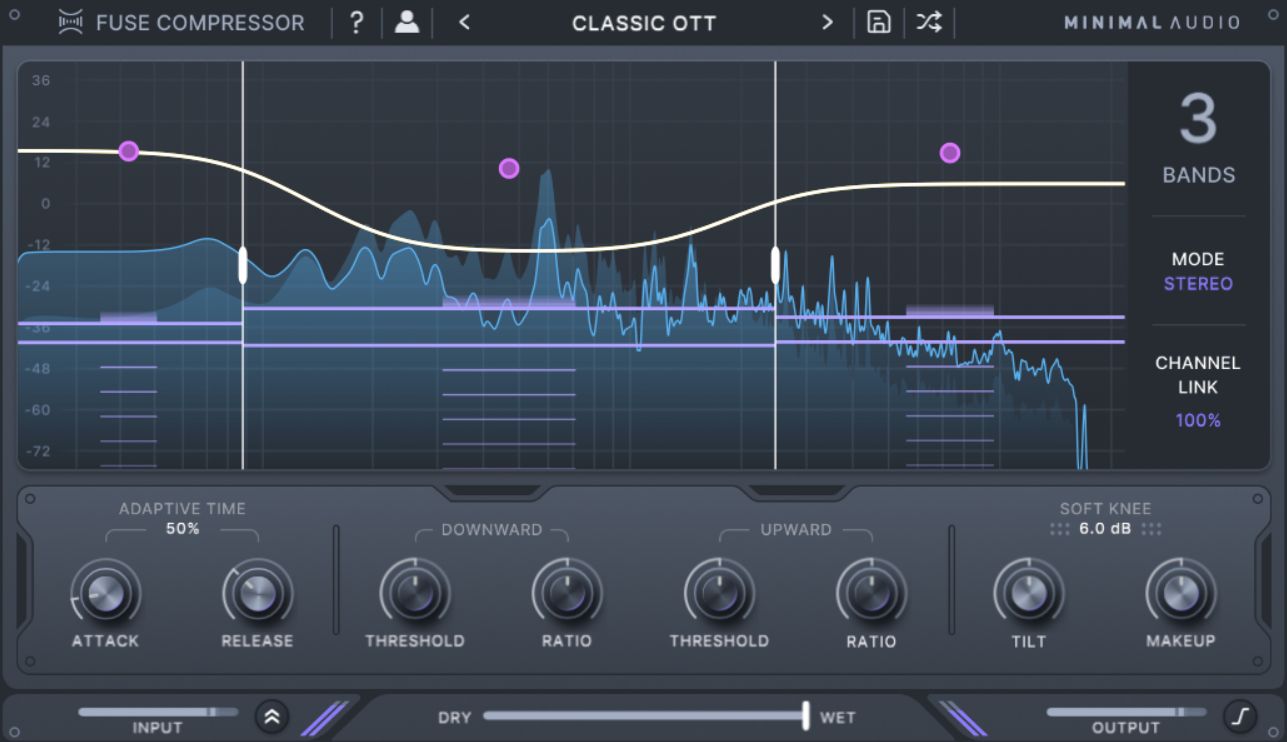Viewport: 1287px width, 742px height.
Task: Click the RELEASE knob
Action: tap(257, 594)
